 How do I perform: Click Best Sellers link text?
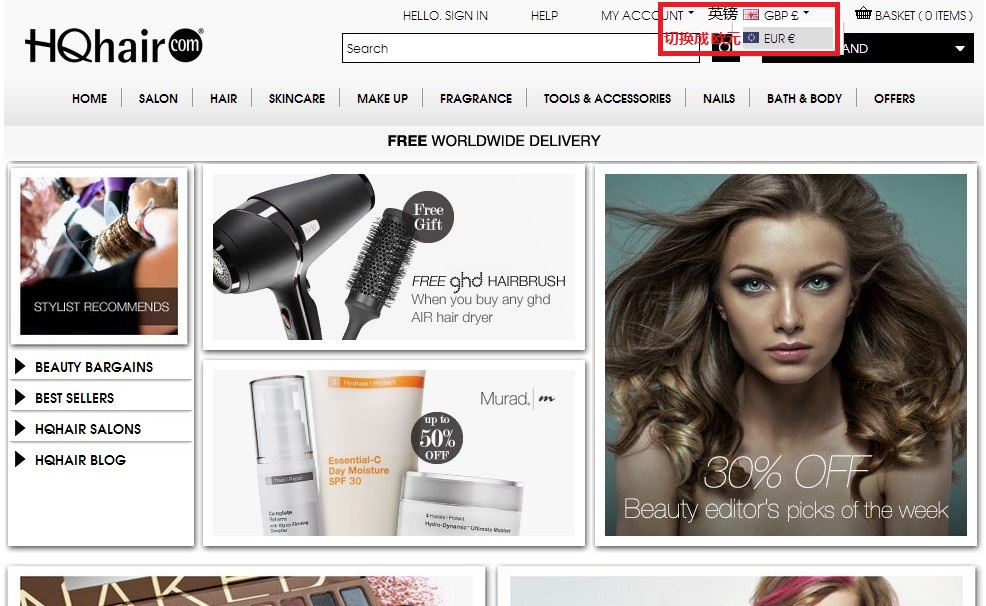point(74,398)
